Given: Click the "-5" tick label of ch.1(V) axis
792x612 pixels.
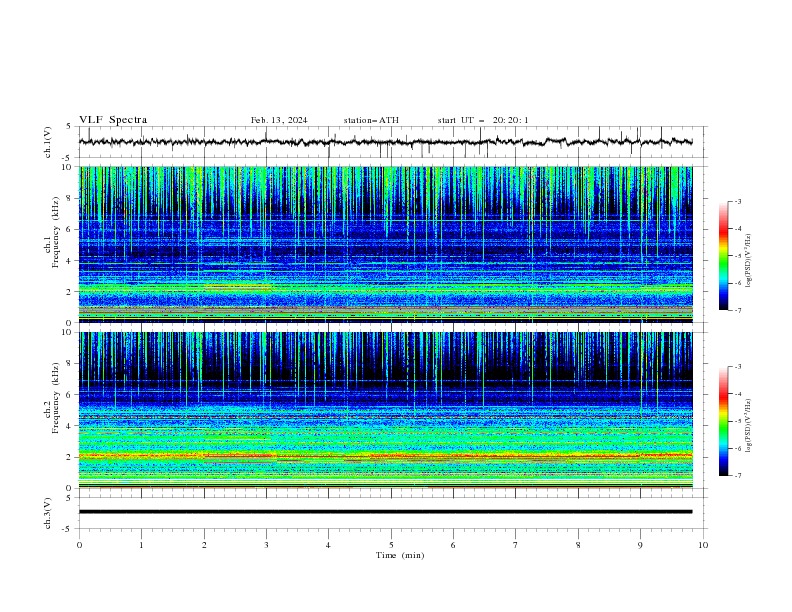Looking at the screenshot, I should (67, 158).
